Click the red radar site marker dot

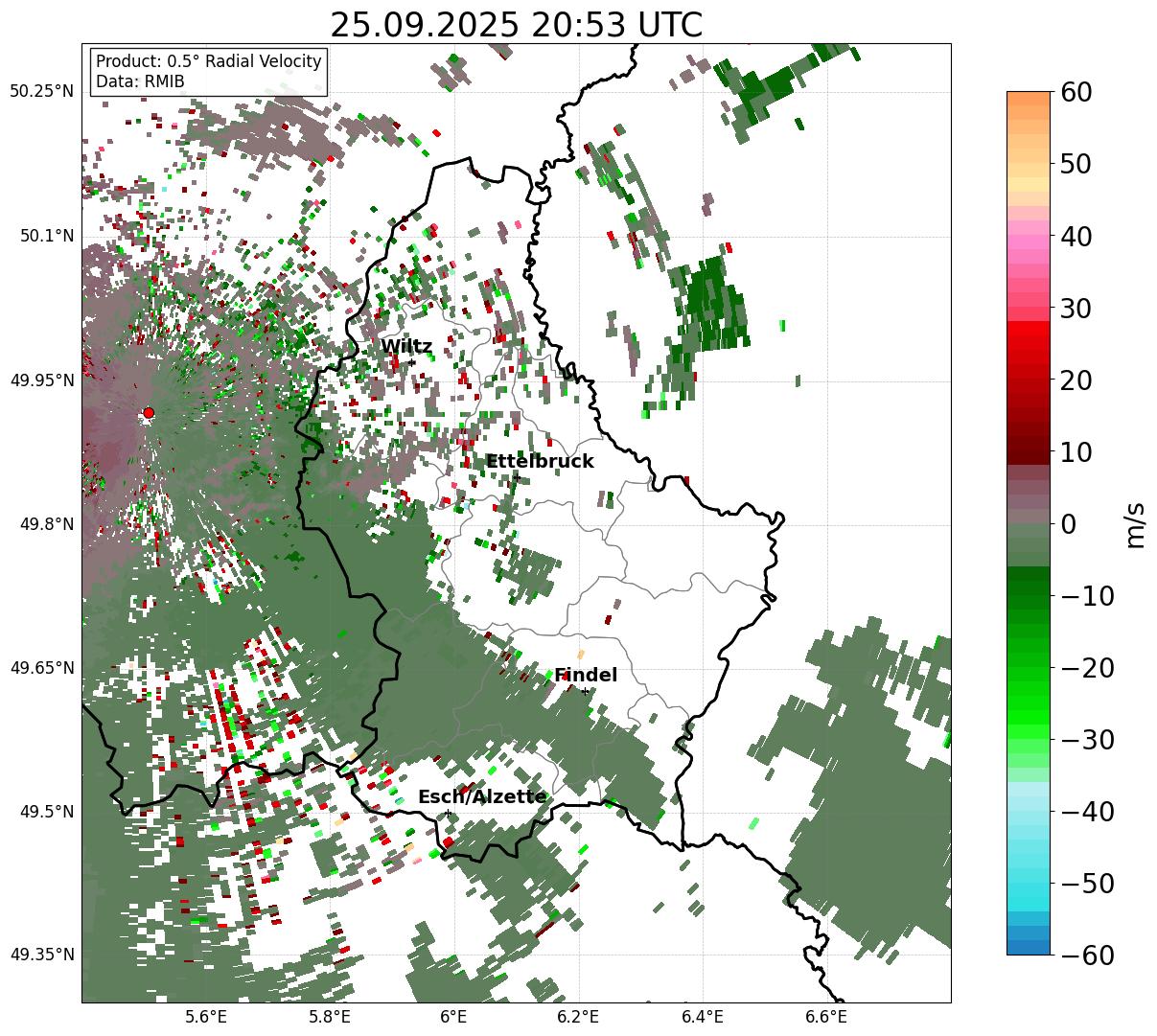click(148, 413)
